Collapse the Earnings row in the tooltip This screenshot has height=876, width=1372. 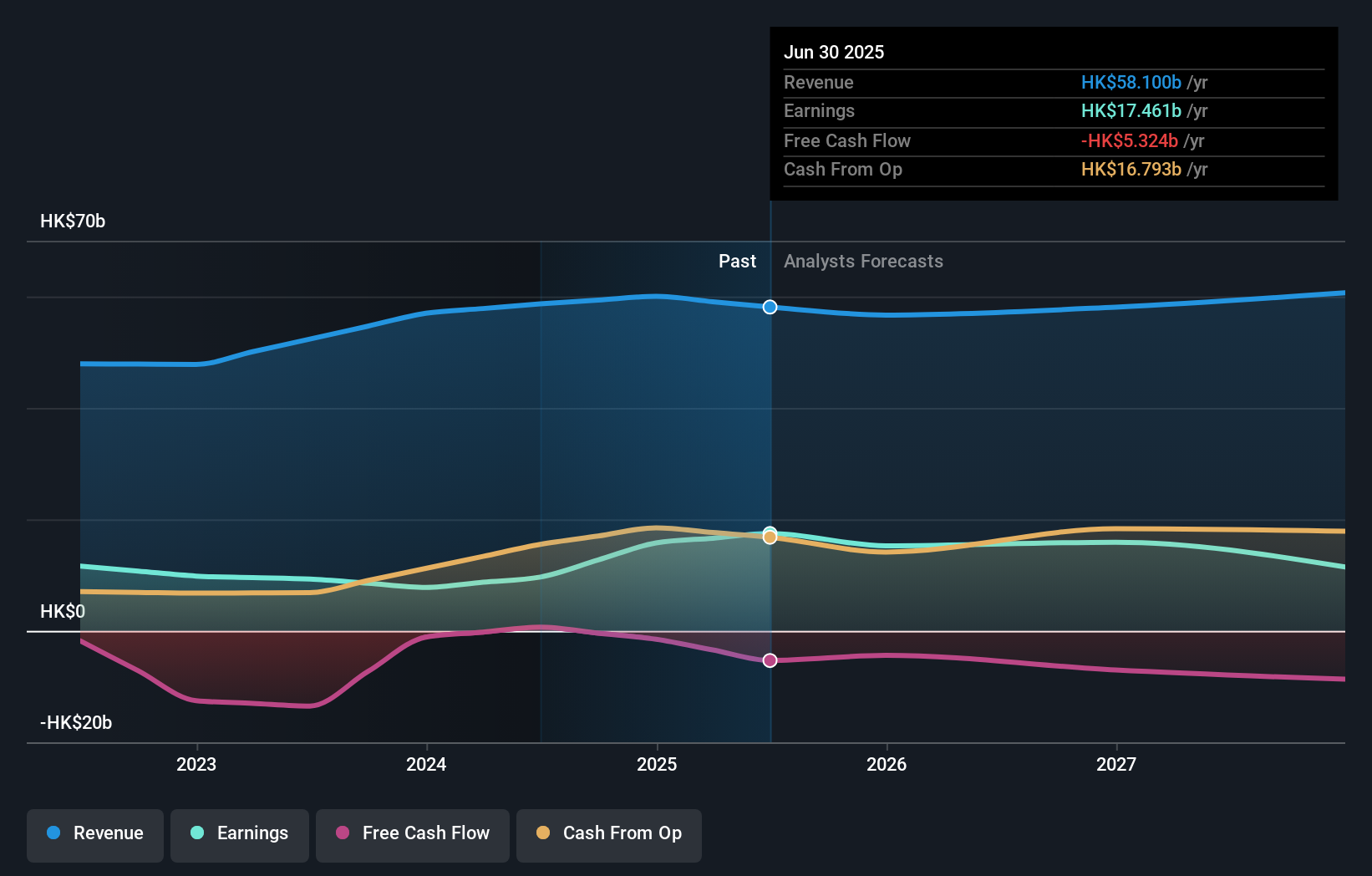coord(820,111)
